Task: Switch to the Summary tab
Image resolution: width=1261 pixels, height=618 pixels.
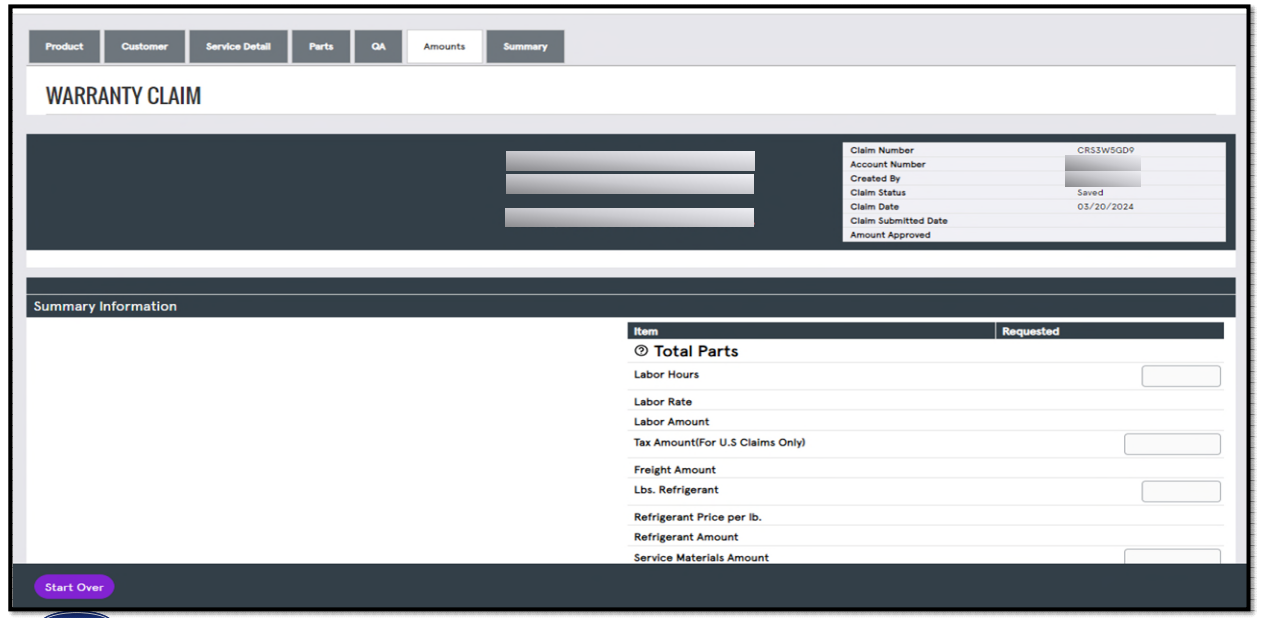Action: coord(525,45)
